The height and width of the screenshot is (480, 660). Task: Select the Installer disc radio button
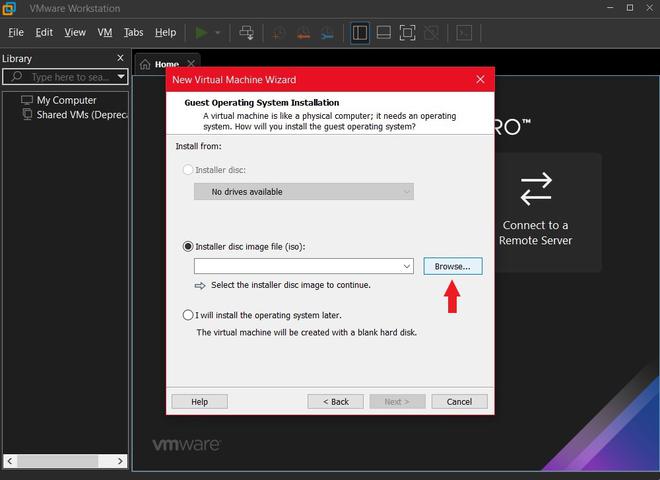[x=188, y=170]
